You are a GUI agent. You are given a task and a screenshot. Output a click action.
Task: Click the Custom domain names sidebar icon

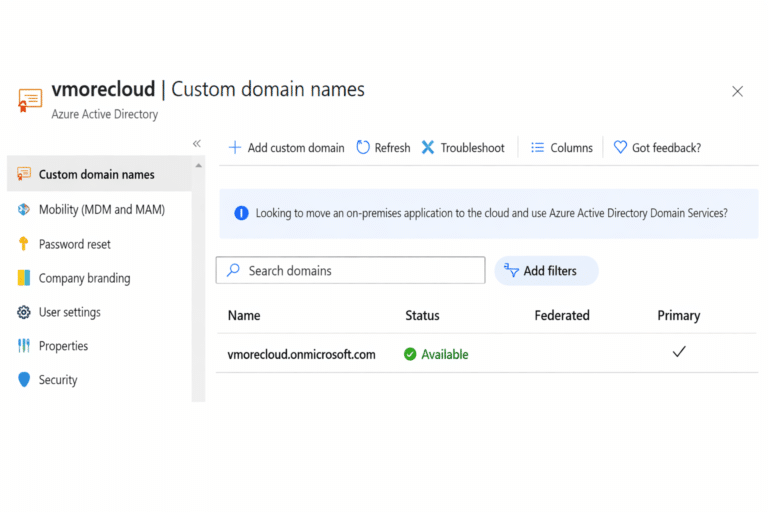coord(24,174)
